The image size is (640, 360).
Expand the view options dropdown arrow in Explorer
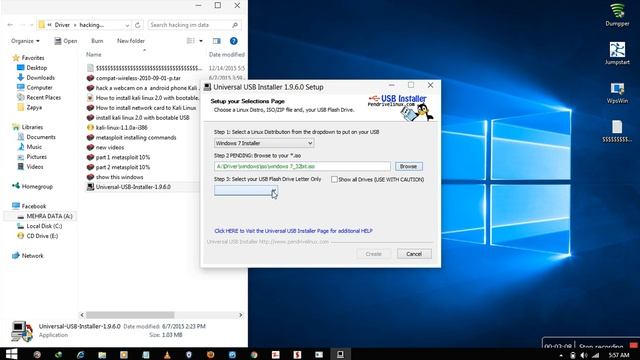click(x=201, y=41)
